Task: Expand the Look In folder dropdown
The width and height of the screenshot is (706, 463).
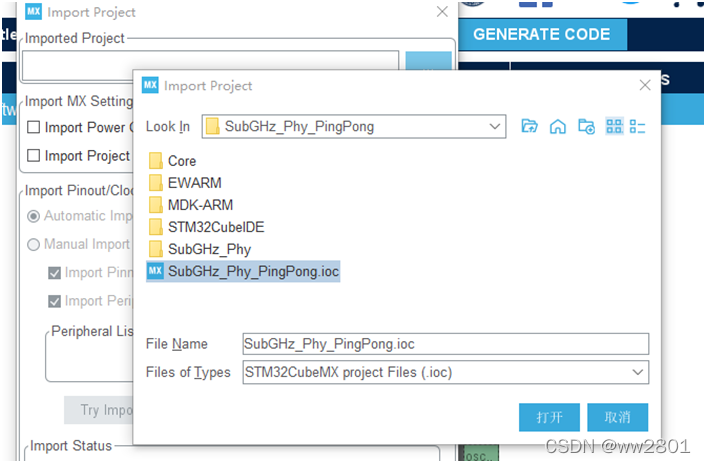Action: [x=495, y=127]
